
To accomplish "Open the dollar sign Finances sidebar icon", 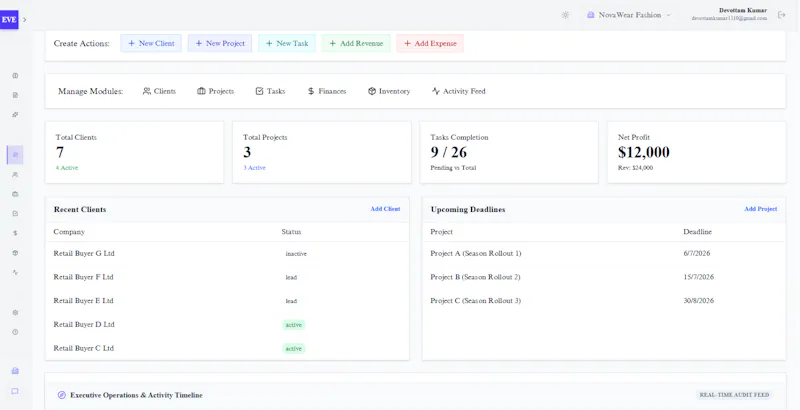I will (x=15, y=233).
